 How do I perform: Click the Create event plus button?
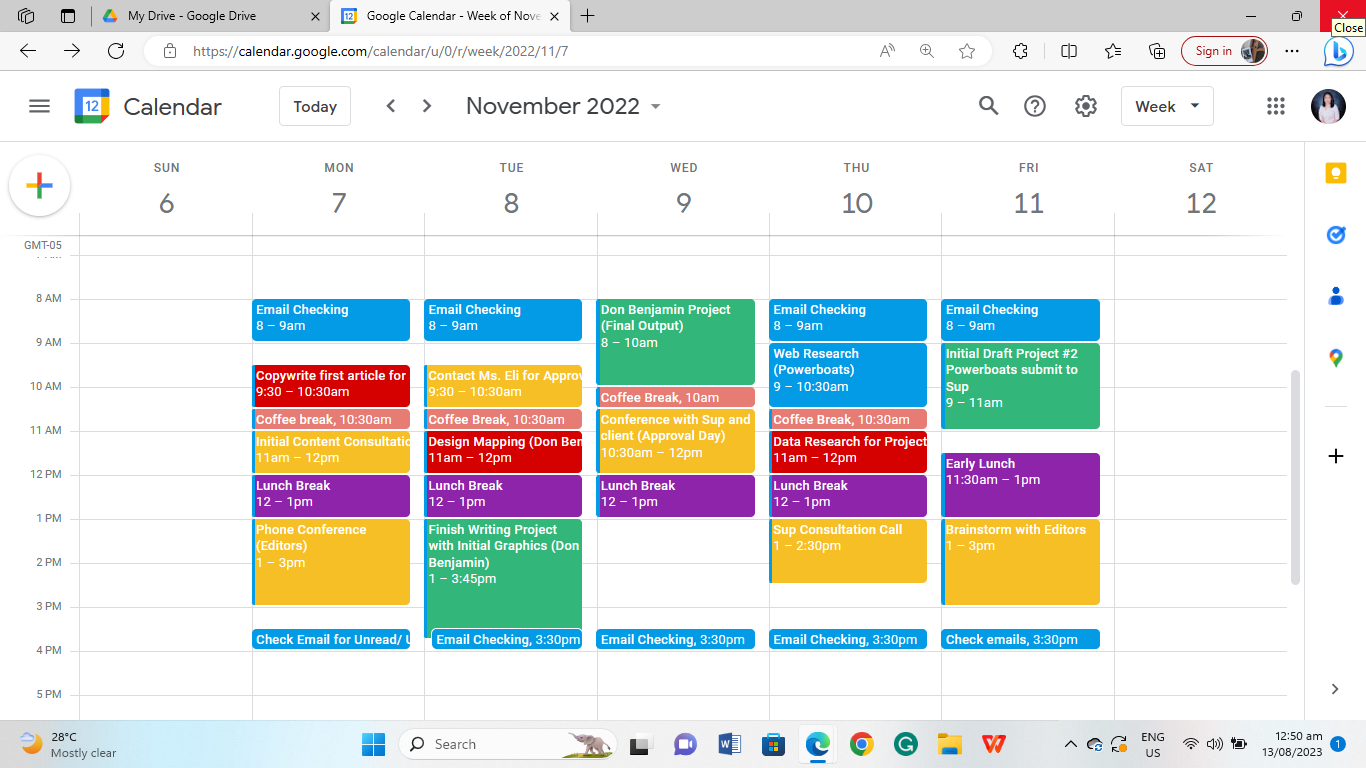(x=39, y=186)
